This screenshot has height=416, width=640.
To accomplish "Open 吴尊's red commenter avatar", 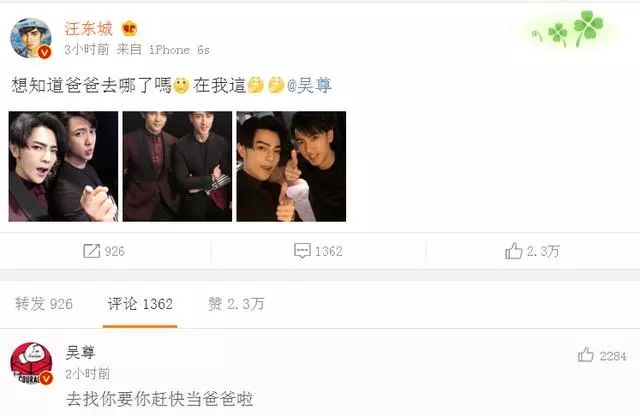I will pyautogui.click(x=31, y=363).
